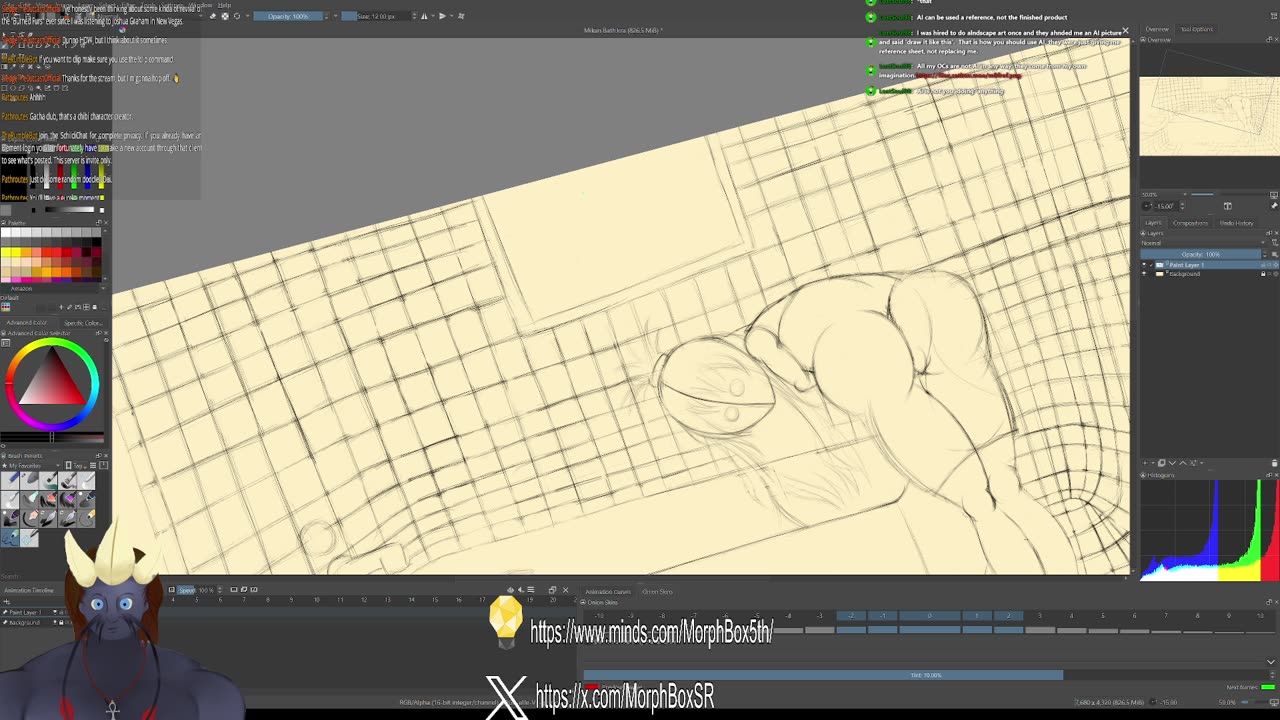Screen dimensions: 1280x720
Task: Switch to the Undo History tab
Action: click(x=1237, y=223)
